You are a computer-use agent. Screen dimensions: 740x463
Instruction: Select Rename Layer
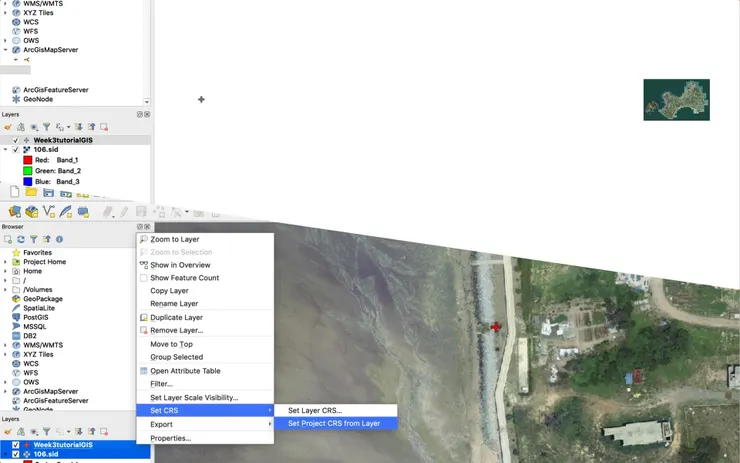pos(205,303)
